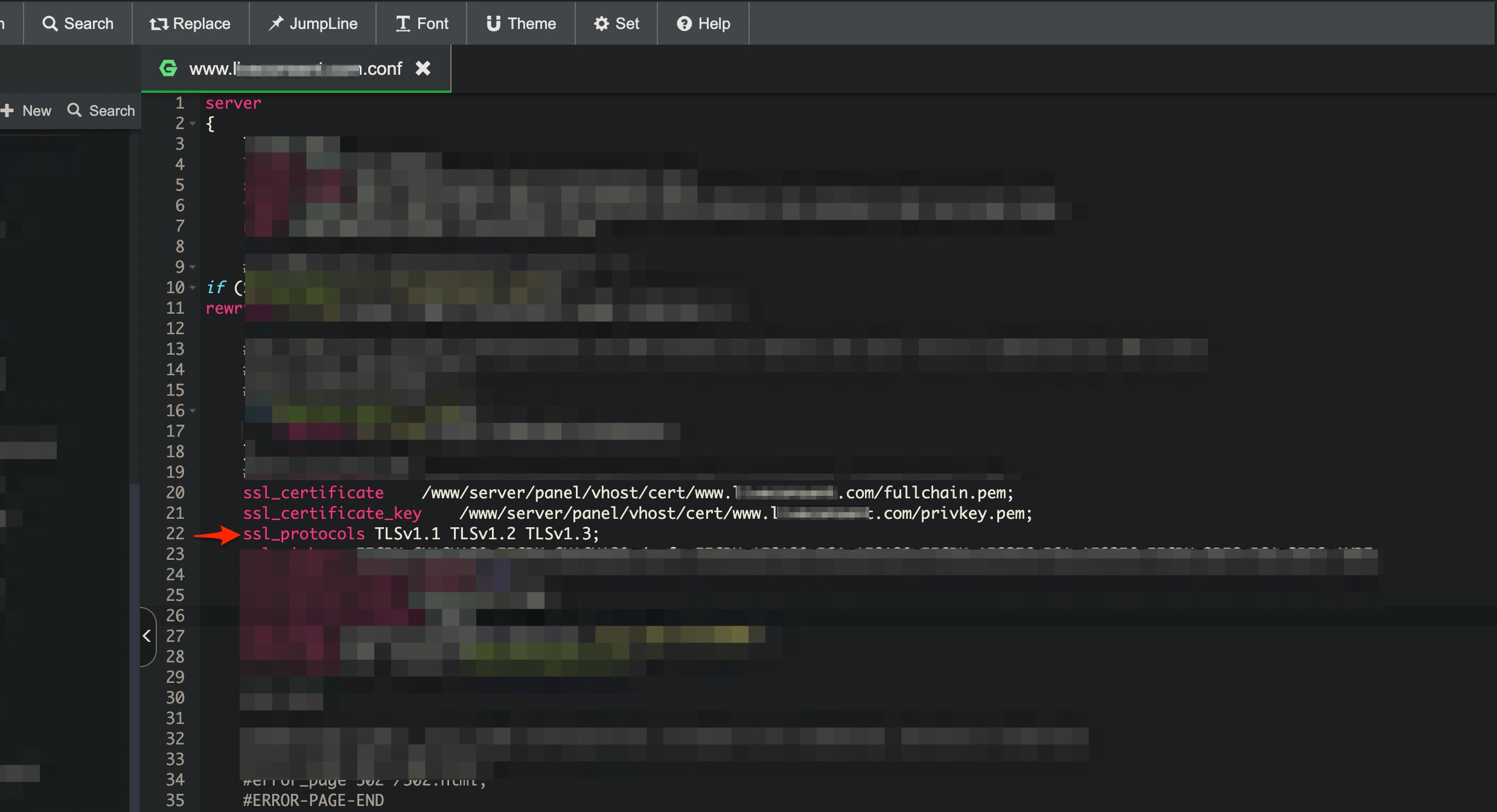Click the green nginx file icon on tab
This screenshot has height=812, width=1497.
pyautogui.click(x=168, y=68)
